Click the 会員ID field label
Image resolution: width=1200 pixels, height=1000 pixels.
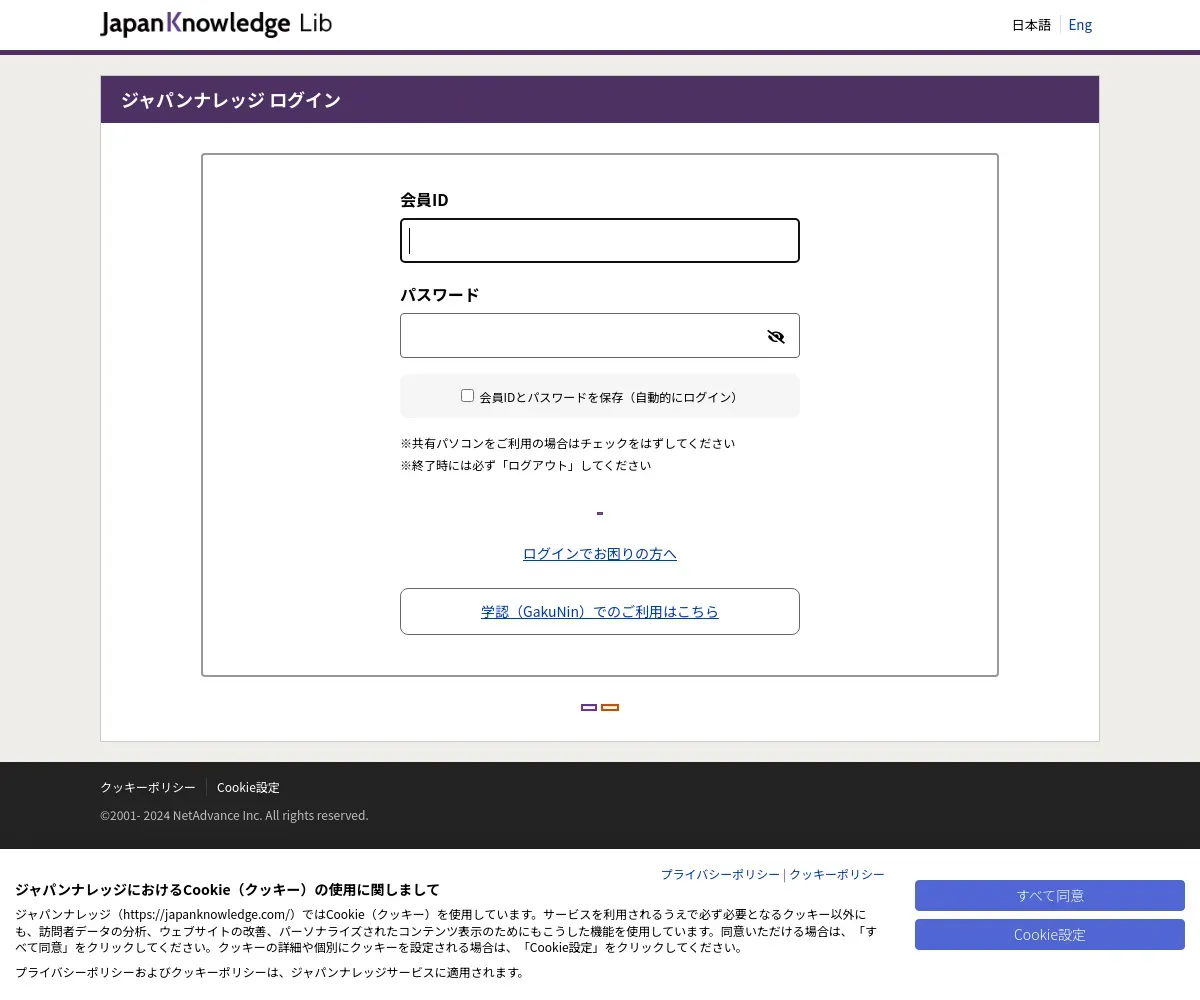click(x=424, y=200)
